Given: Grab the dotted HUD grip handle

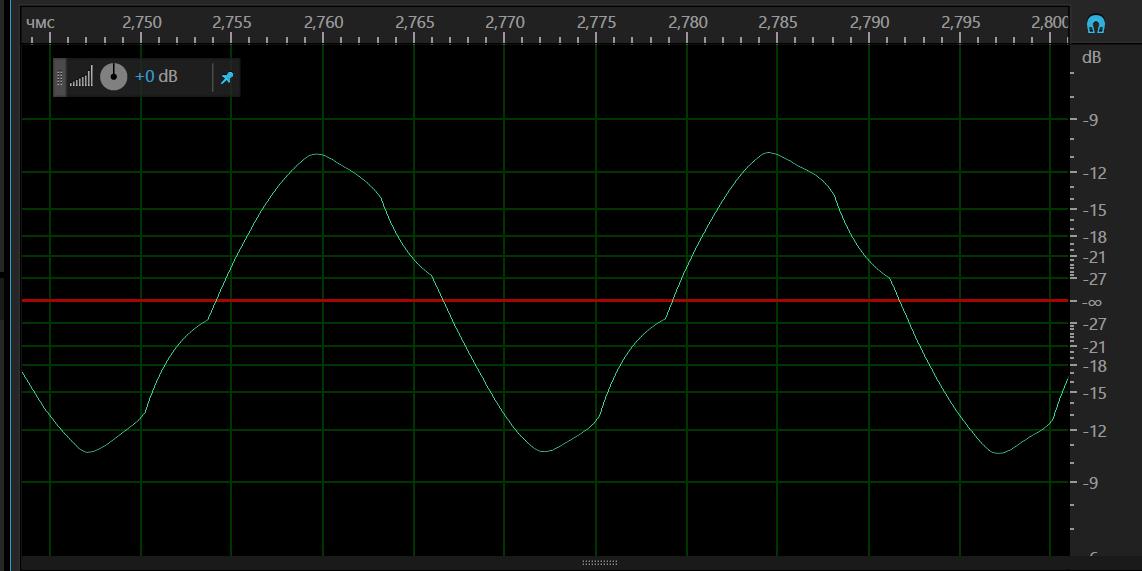Looking at the screenshot, I should point(60,77).
